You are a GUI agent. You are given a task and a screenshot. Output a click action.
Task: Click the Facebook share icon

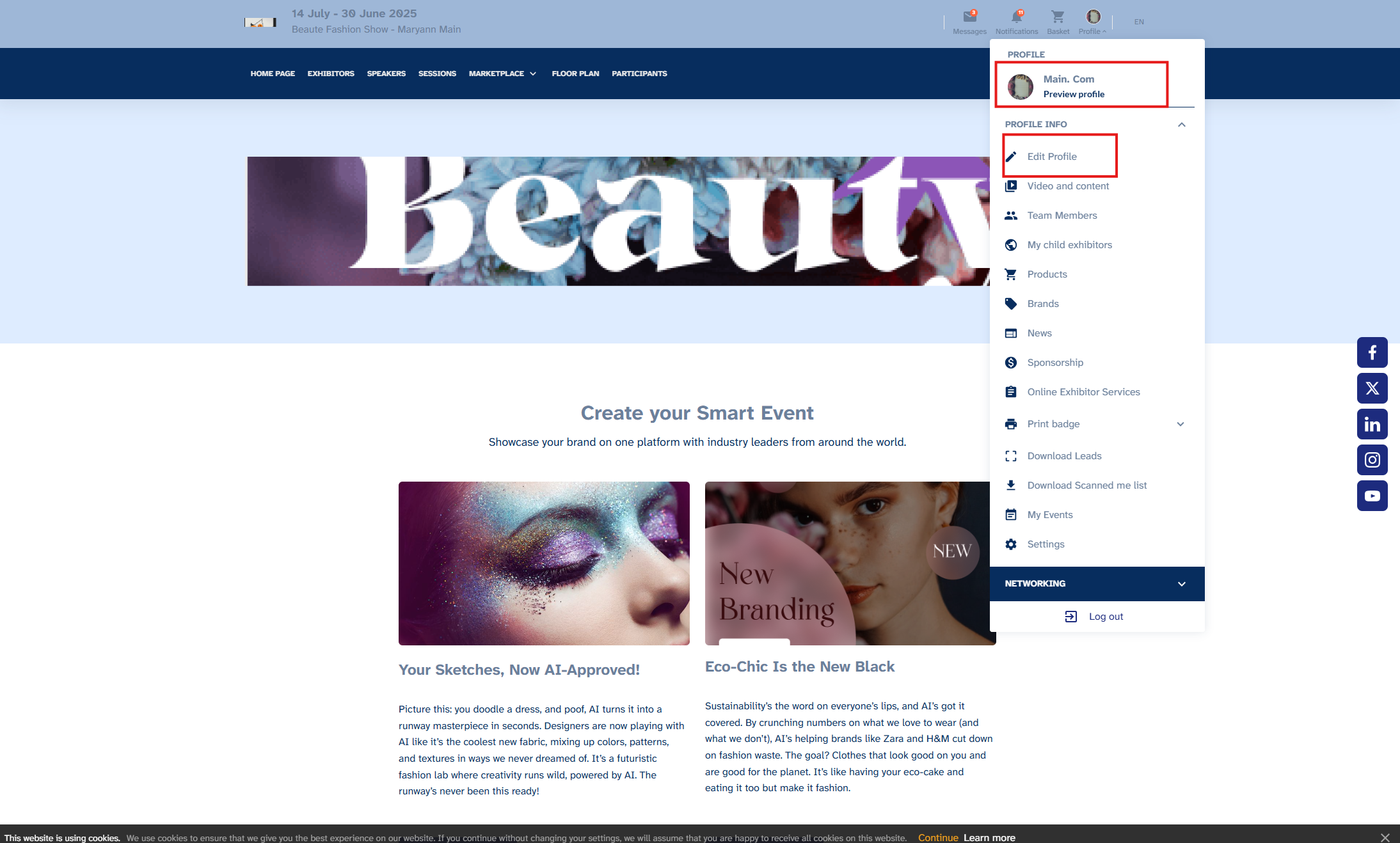coord(1372,352)
